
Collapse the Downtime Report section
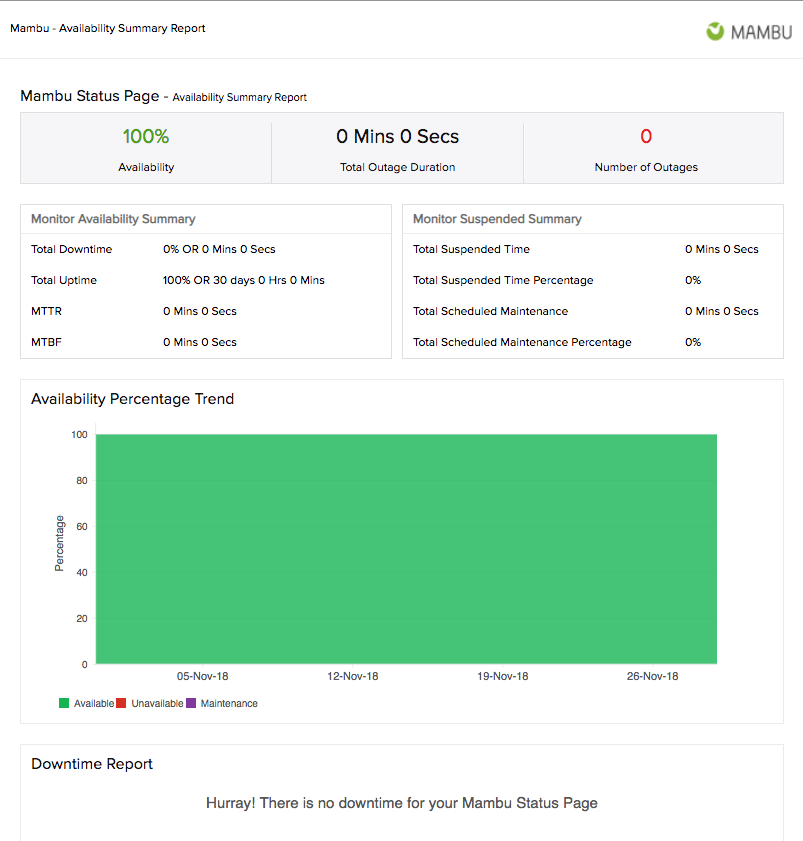[x=92, y=764]
